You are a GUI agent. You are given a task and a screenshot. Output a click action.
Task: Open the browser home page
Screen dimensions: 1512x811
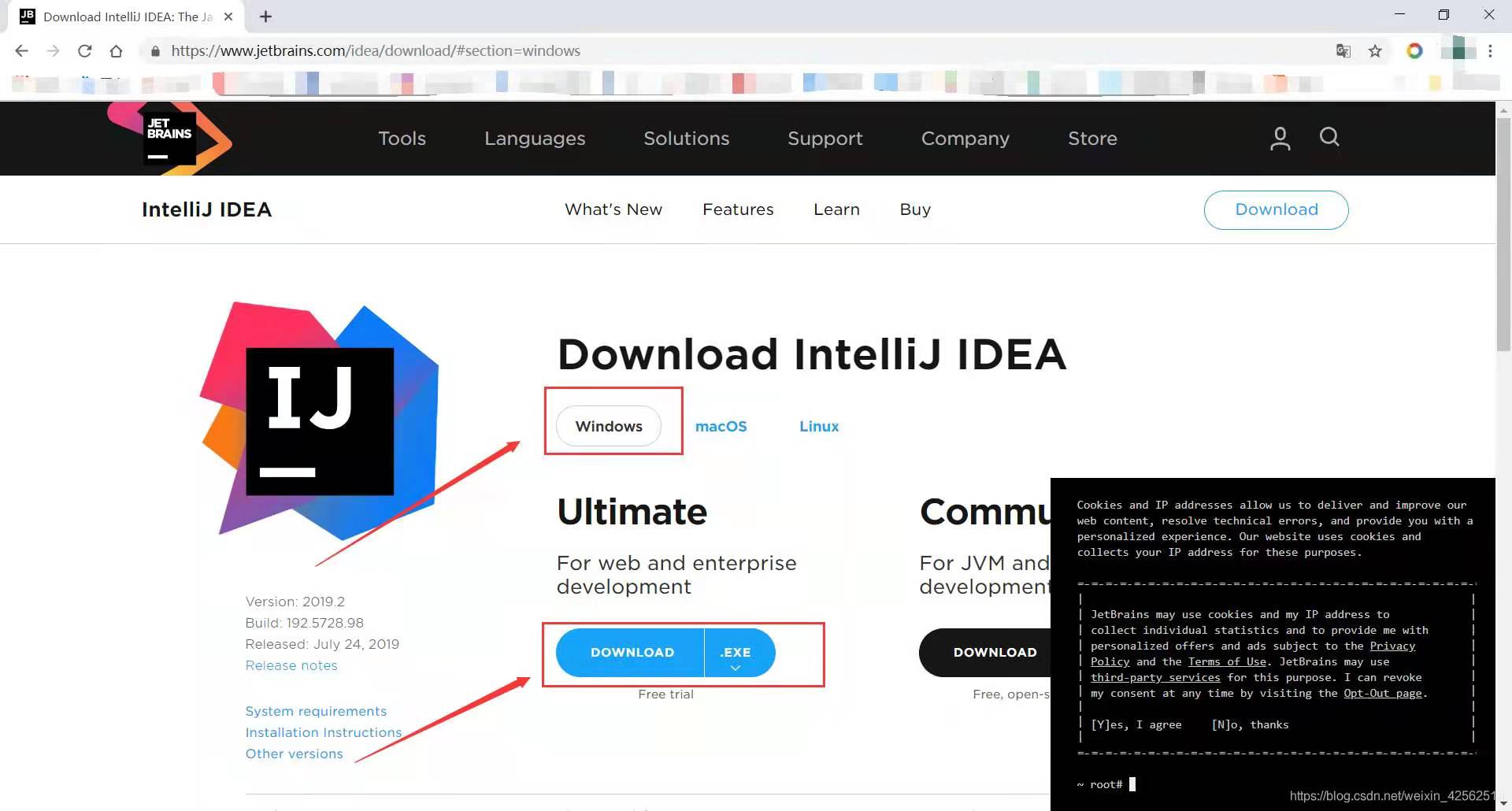coord(116,51)
